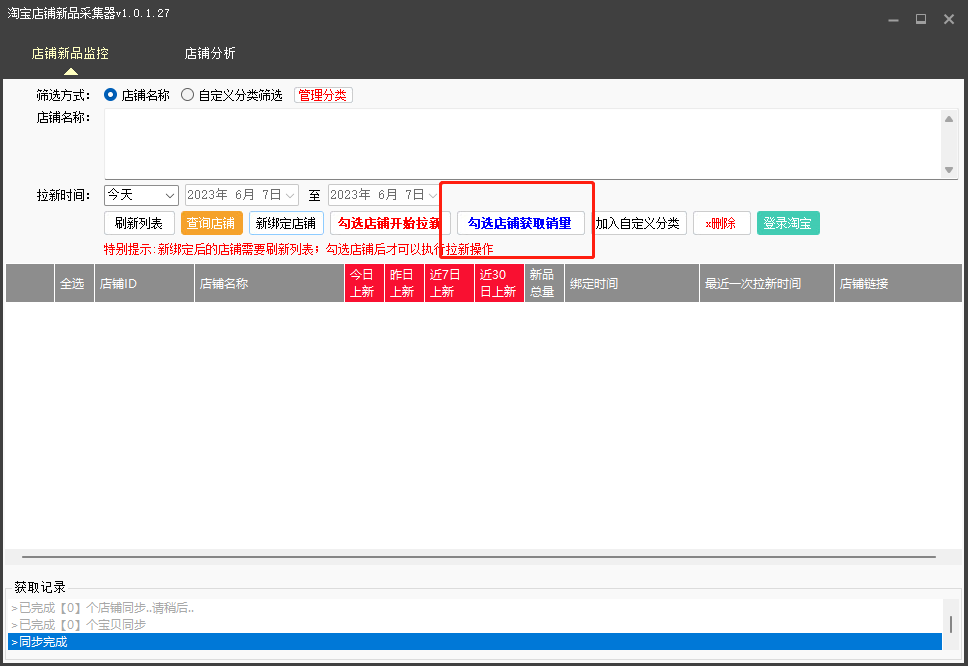Click the store name box scroll-down arrow

click(949, 170)
